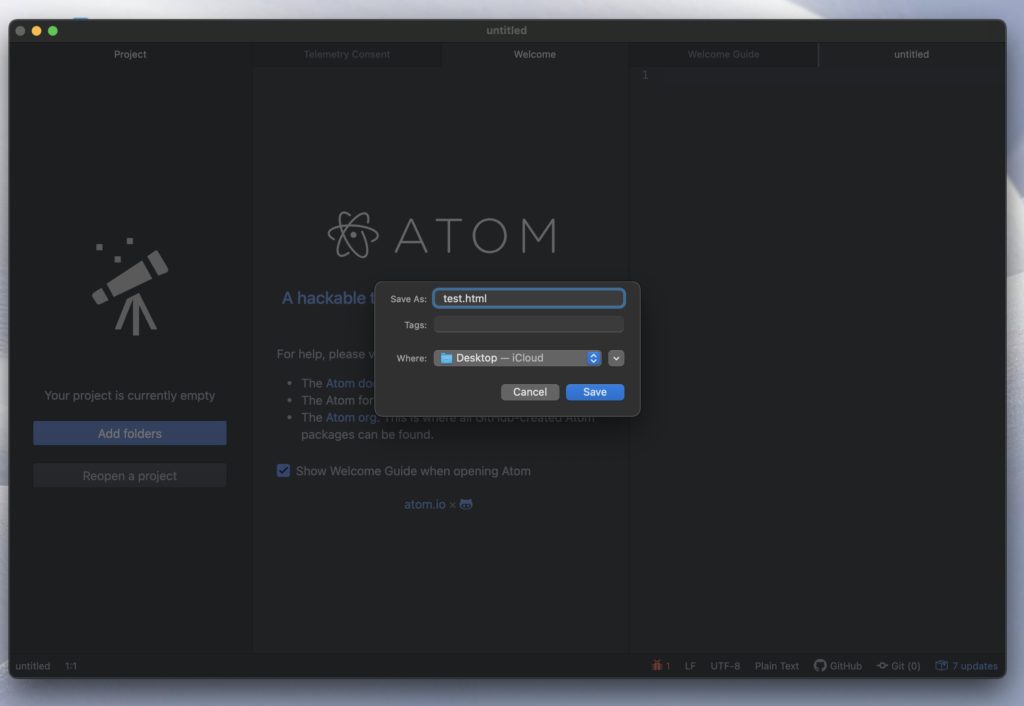This screenshot has width=1024, height=706.
Task: Expand the save dialog with chevron button
Action: point(616,358)
